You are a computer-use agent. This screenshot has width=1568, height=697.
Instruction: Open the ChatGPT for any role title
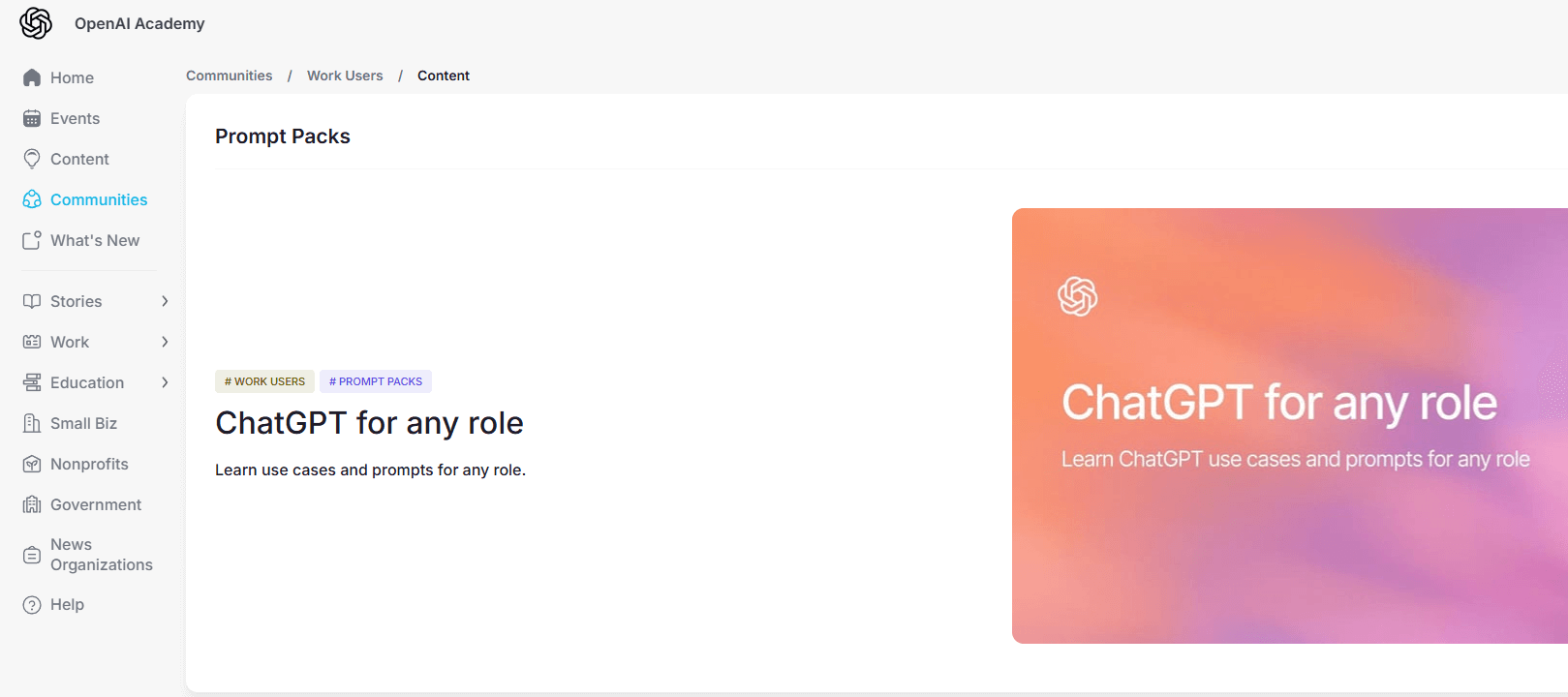(x=369, y=423)
